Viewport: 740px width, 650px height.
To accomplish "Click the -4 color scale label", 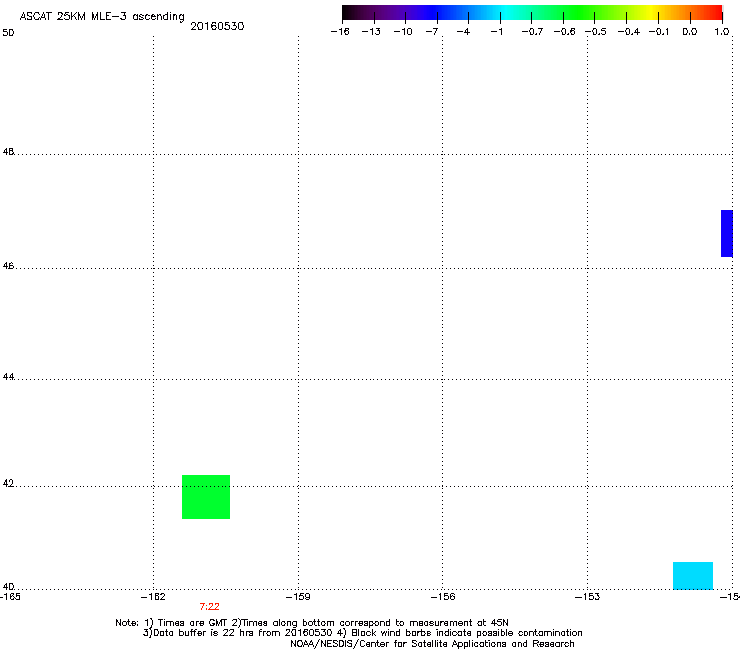I will point(464,32).
